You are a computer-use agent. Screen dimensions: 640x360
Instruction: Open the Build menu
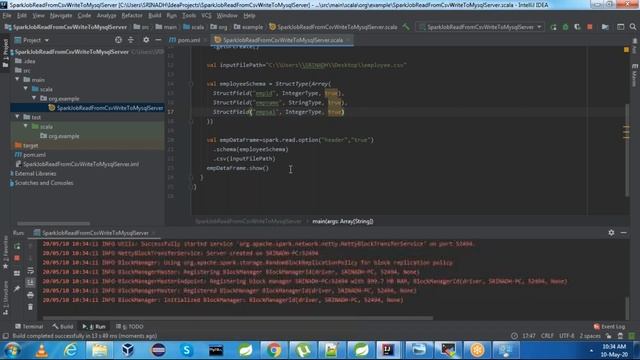tap(155, 16)
